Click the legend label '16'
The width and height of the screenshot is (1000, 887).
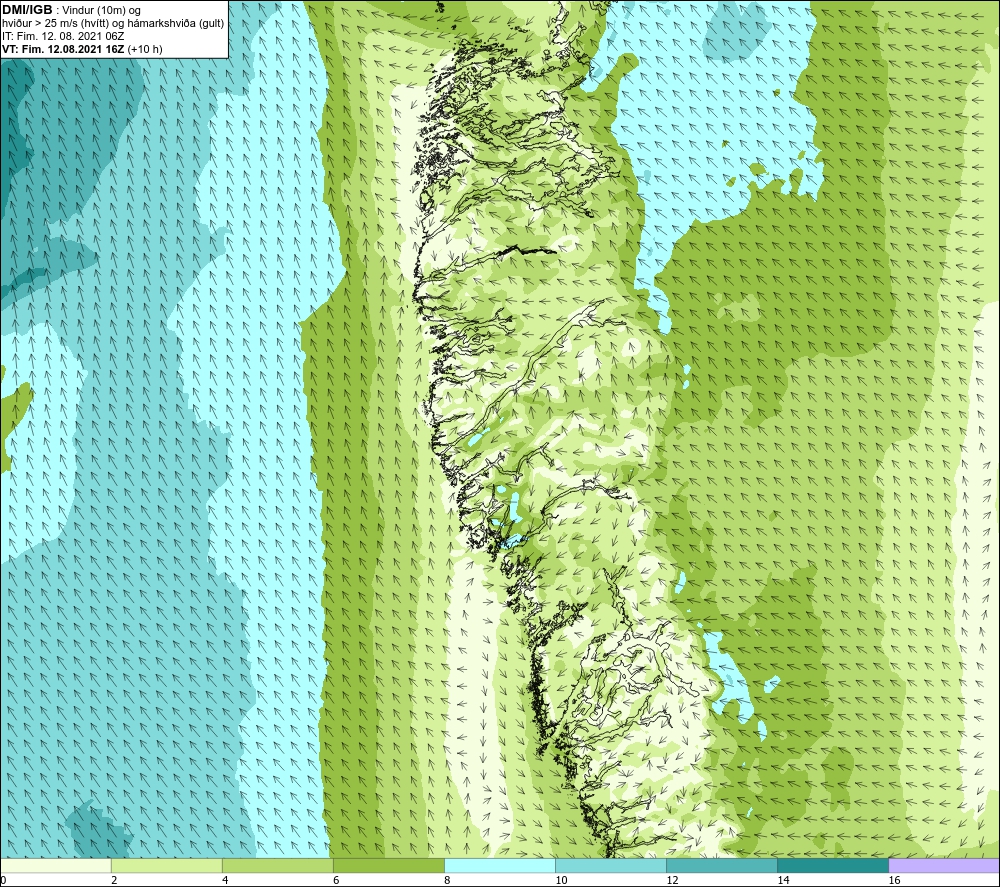tap(894, 880)
